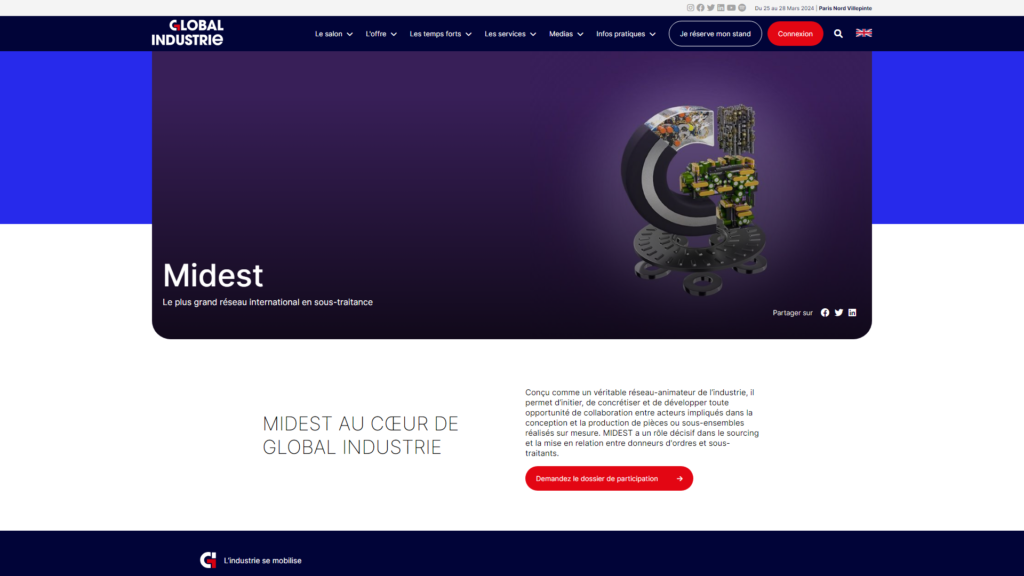Open the Le salon menu label
This screenshot has height=576, width=1024.
point(328,34)
